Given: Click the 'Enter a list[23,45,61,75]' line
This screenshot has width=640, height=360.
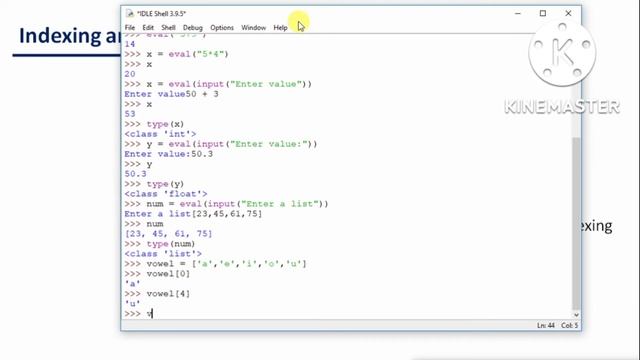Looking at the screenshot, I should point(193,214).
